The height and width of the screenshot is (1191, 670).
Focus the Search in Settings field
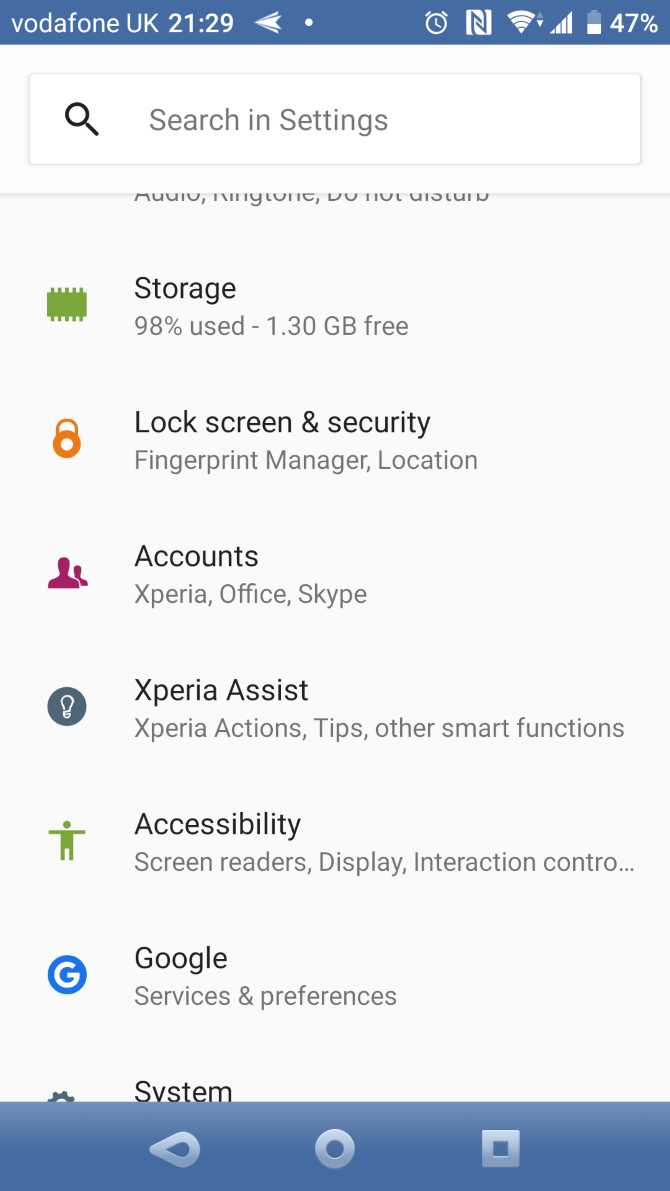(x=380, y=120)
